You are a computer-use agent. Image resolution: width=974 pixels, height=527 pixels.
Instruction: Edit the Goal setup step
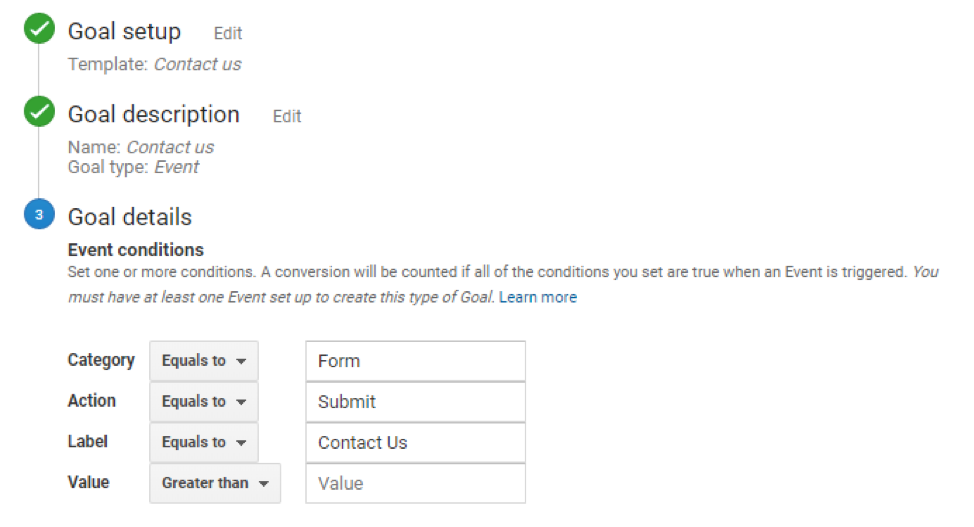point(227,34)
